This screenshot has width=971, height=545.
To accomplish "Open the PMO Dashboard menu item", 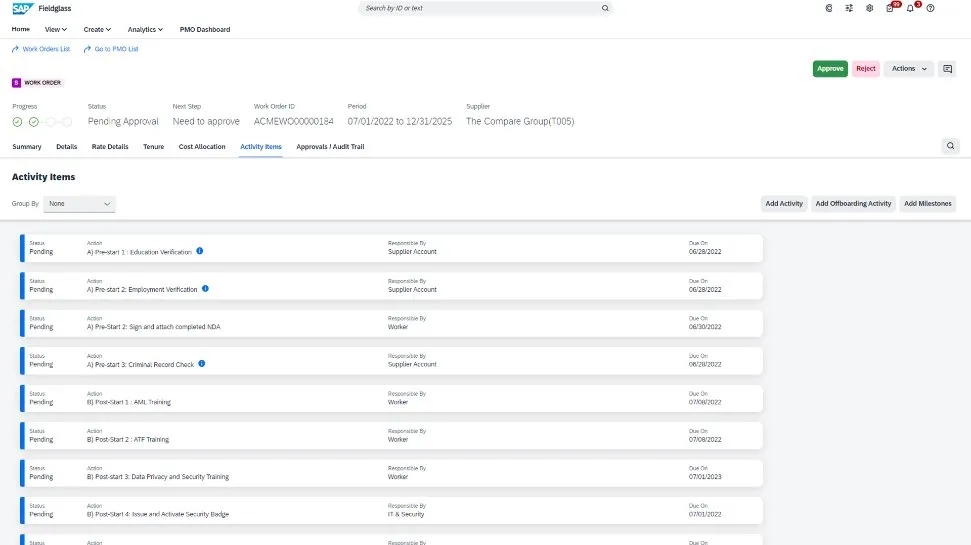I will (x=205, y=29).
